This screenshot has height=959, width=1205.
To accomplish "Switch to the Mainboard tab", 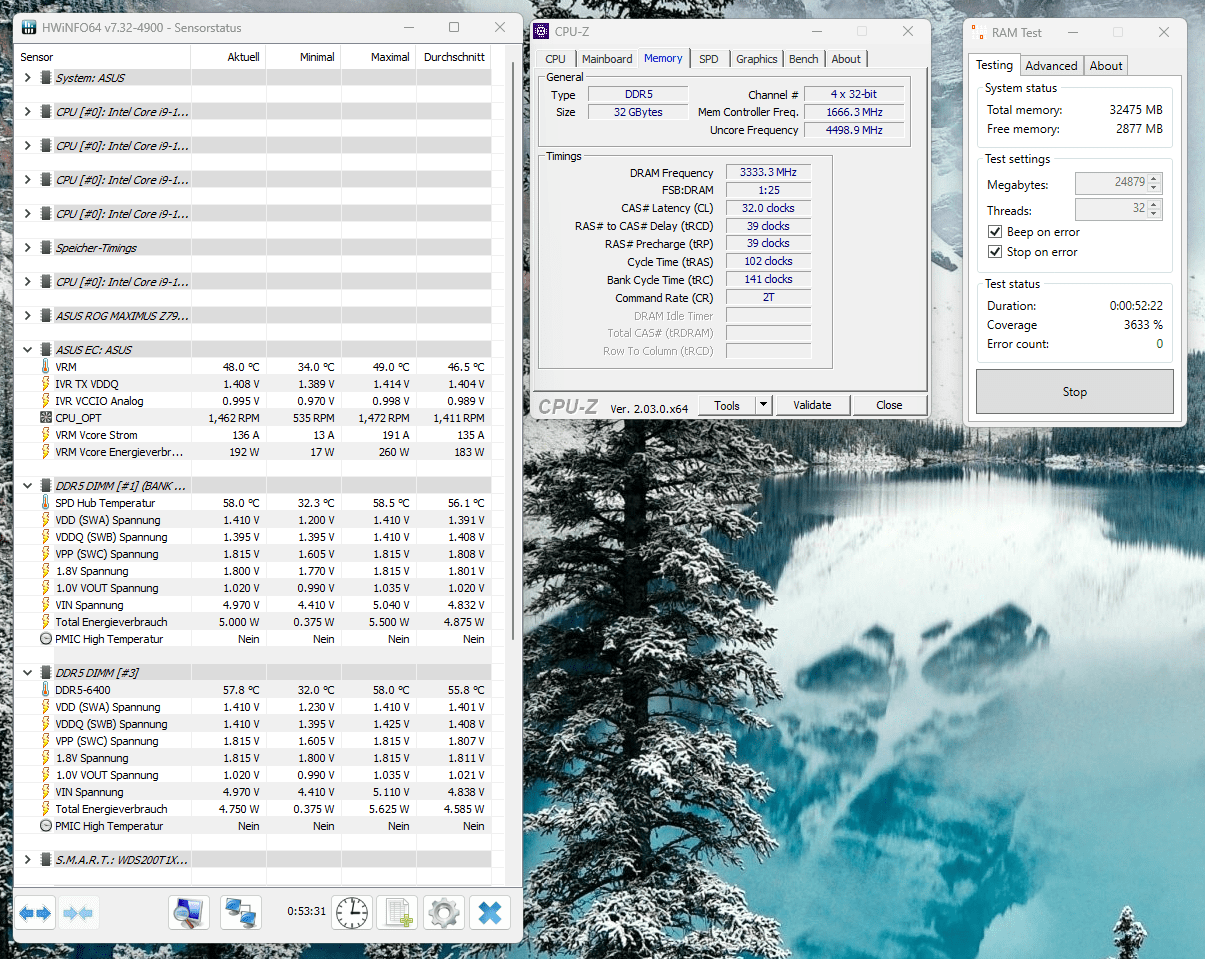I will coord(607,59).
